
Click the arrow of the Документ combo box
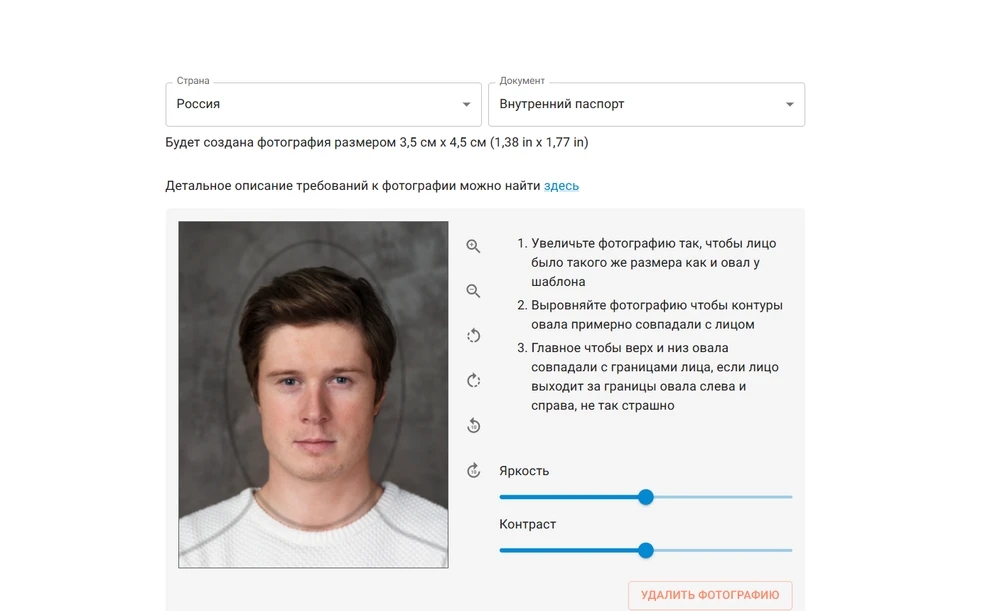click(x=790, y=105)
